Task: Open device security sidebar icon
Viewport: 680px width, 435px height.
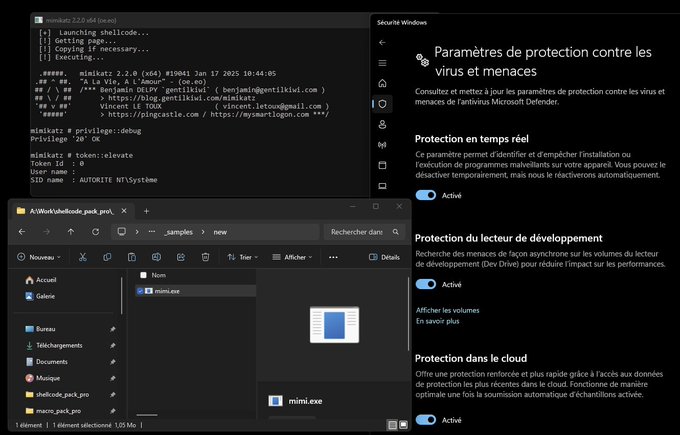Action: [382, 186]
